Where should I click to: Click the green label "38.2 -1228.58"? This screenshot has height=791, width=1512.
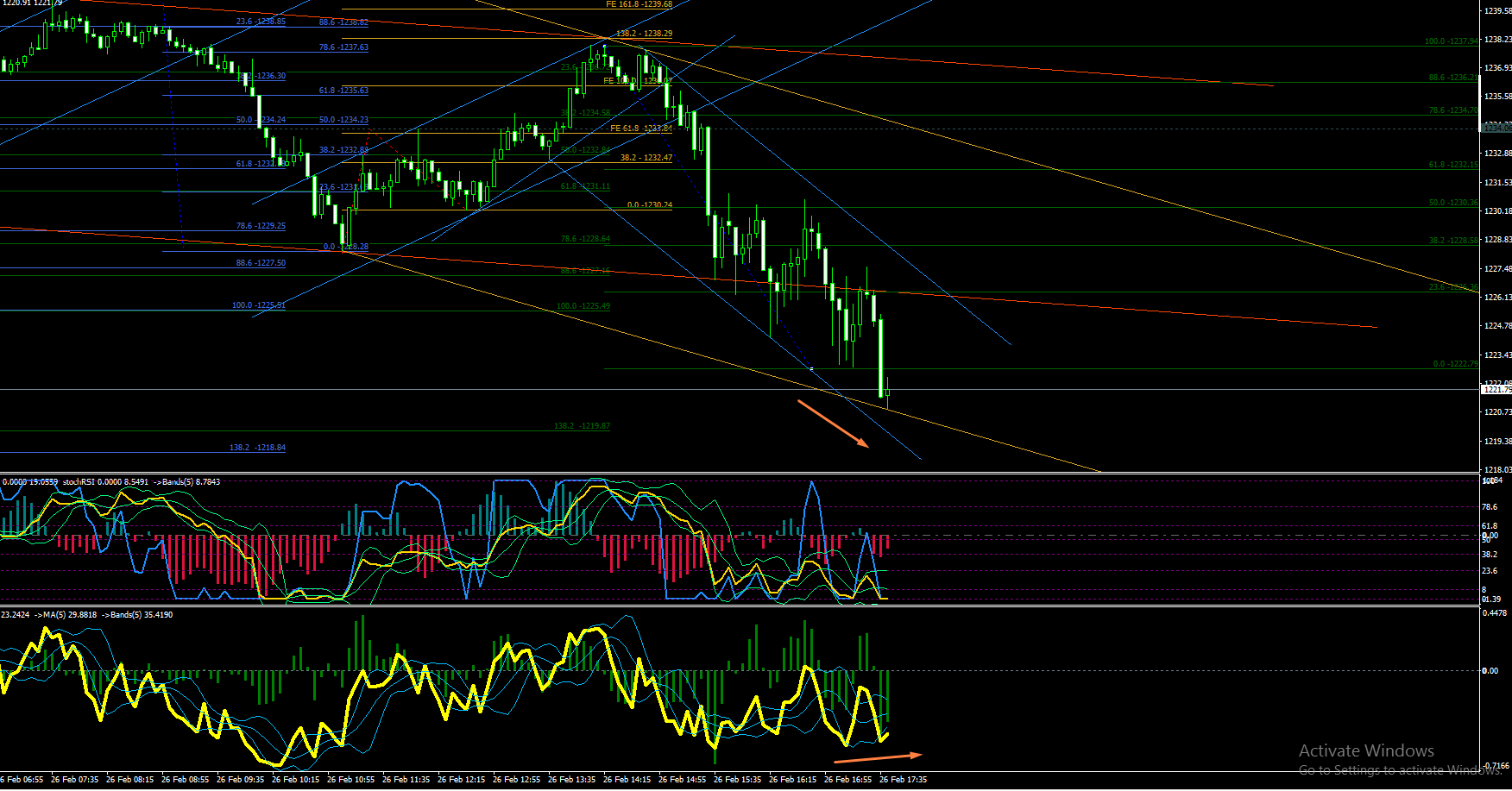coord(1453,241)
